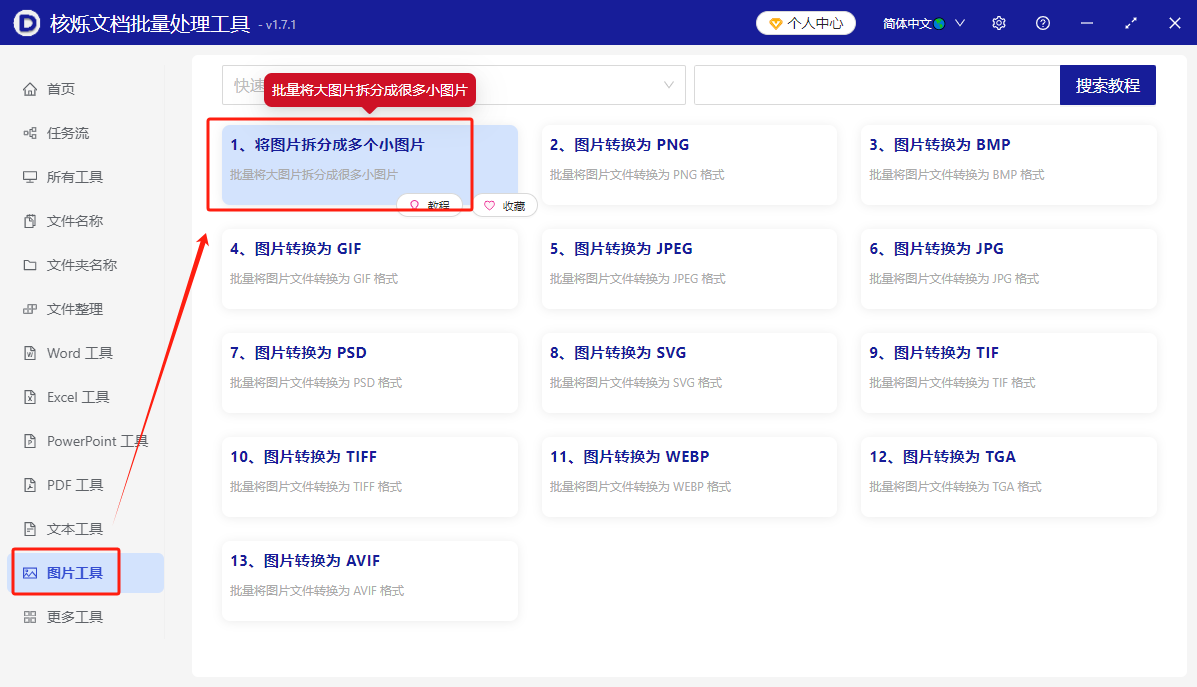This screenshot has width=1197, height=687.
Task: Open the help question mark icon
Action: [1042, 22]
